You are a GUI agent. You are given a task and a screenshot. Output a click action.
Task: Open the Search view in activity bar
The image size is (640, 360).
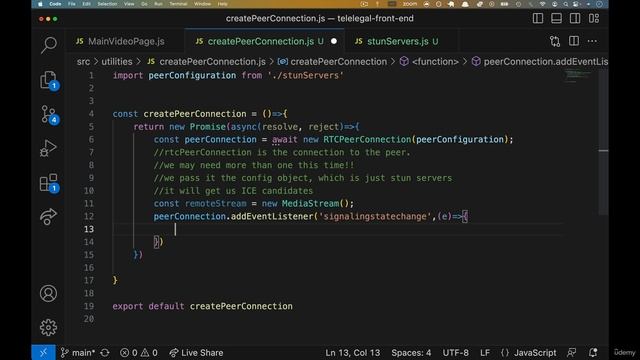49,45
